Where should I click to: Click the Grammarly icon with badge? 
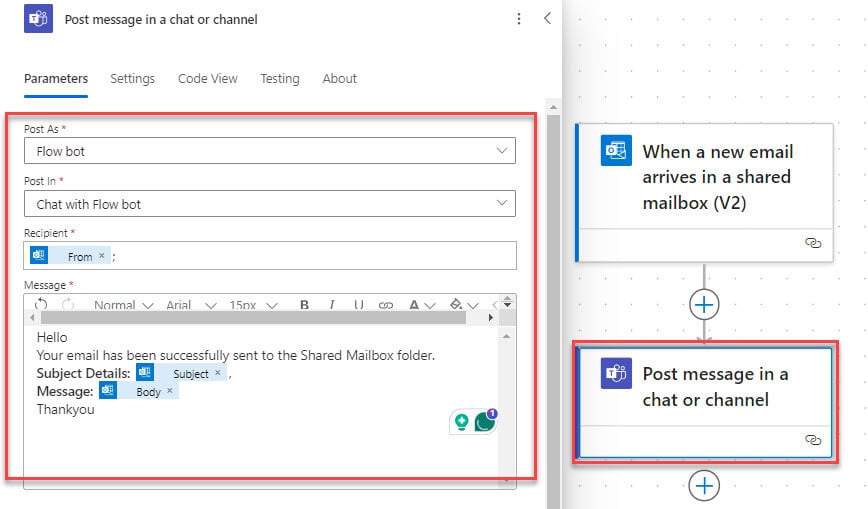tap(485, 421)
